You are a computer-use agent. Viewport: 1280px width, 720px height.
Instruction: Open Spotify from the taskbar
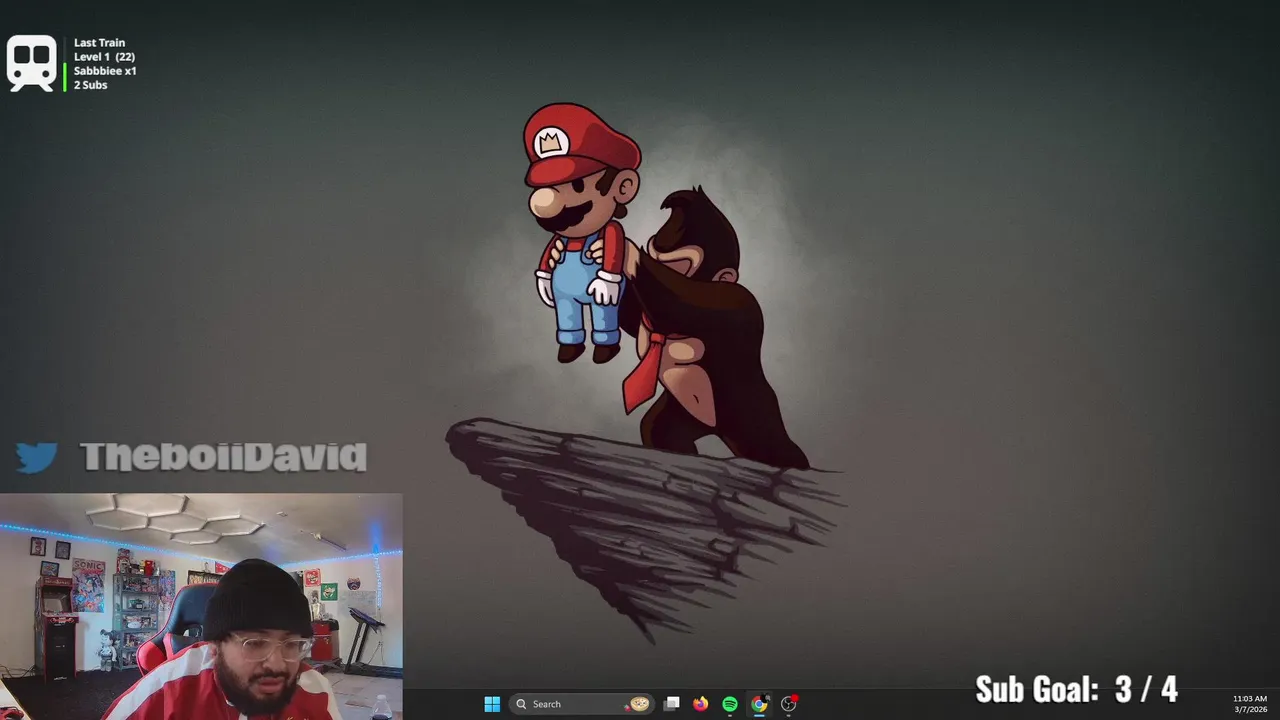(730, 704)
